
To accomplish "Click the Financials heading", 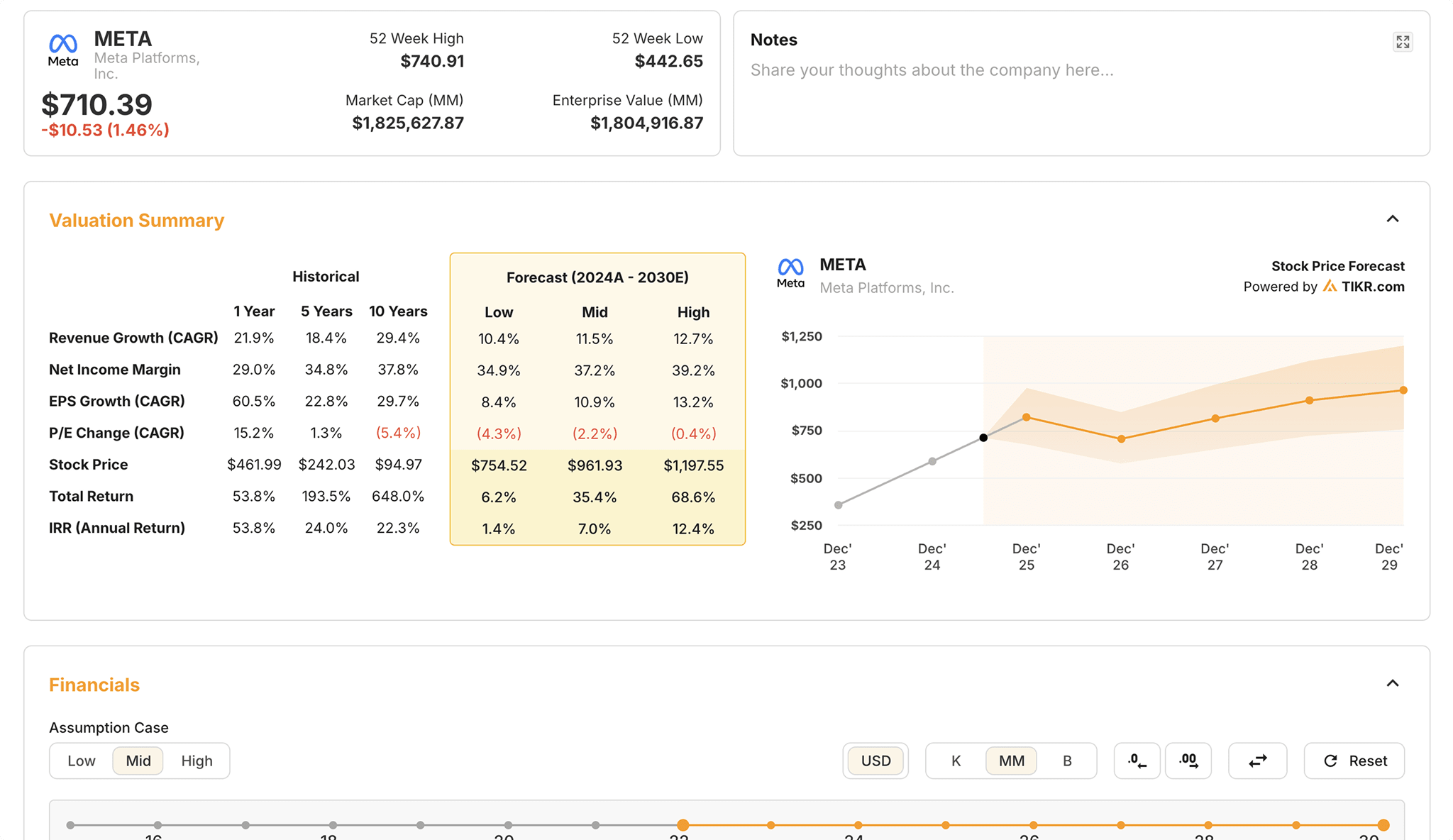I will 94,685.
